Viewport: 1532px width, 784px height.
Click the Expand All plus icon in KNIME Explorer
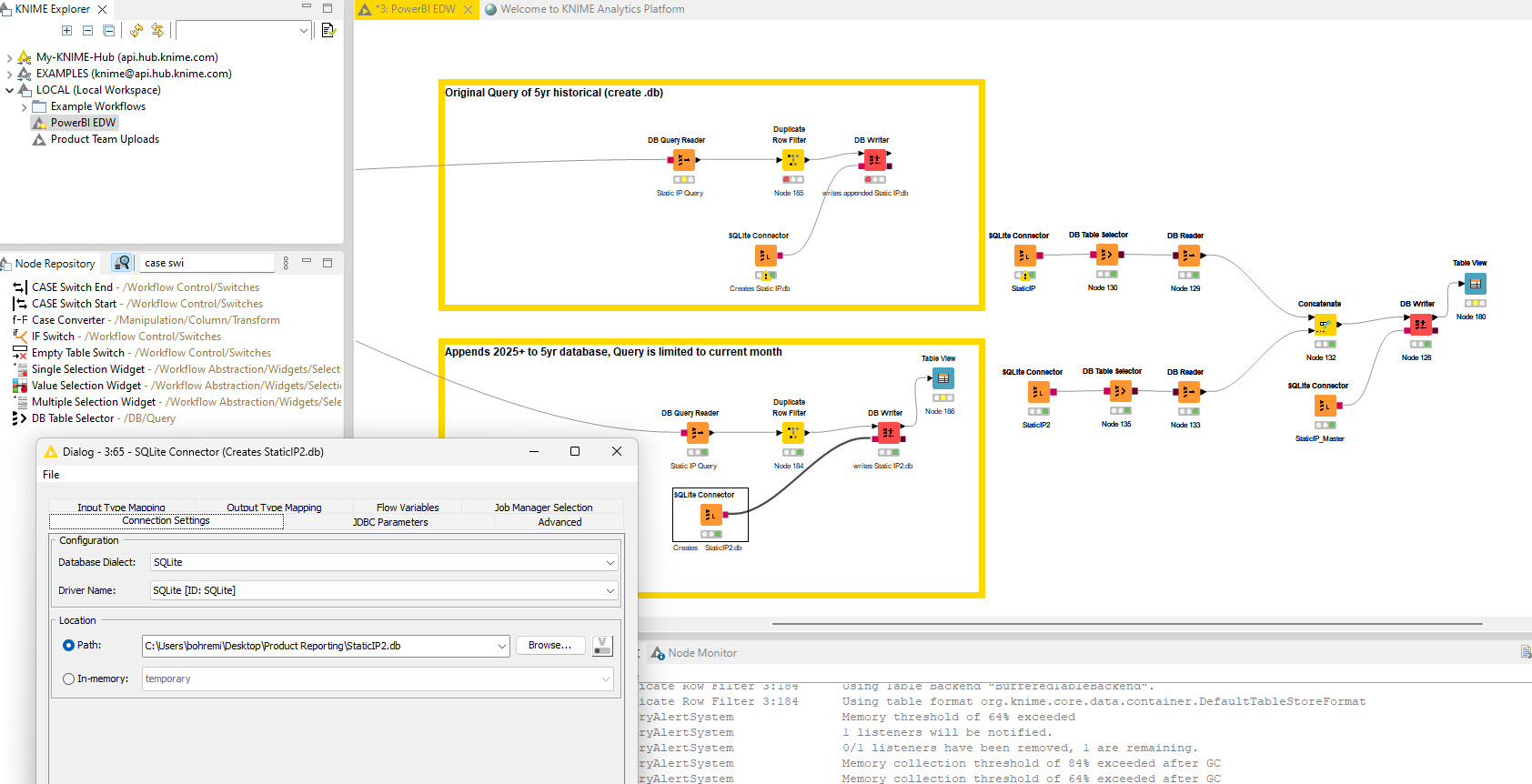(66, 30)
